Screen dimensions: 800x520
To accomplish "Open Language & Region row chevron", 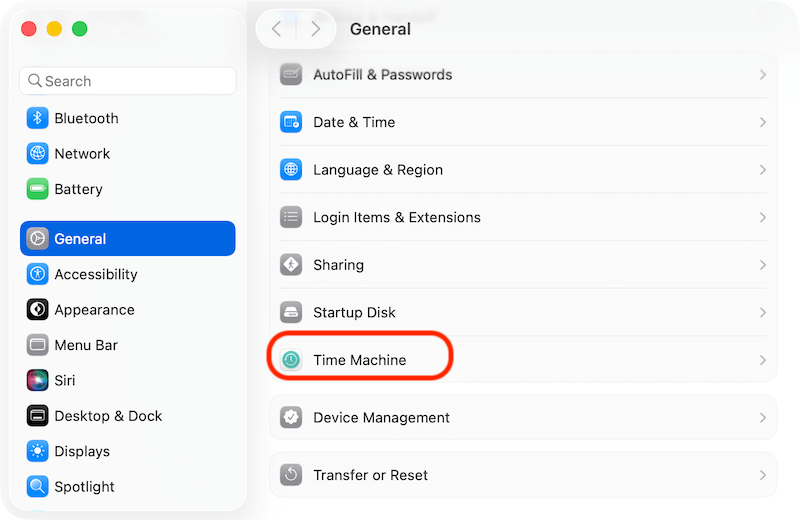I will coord(763,169).
